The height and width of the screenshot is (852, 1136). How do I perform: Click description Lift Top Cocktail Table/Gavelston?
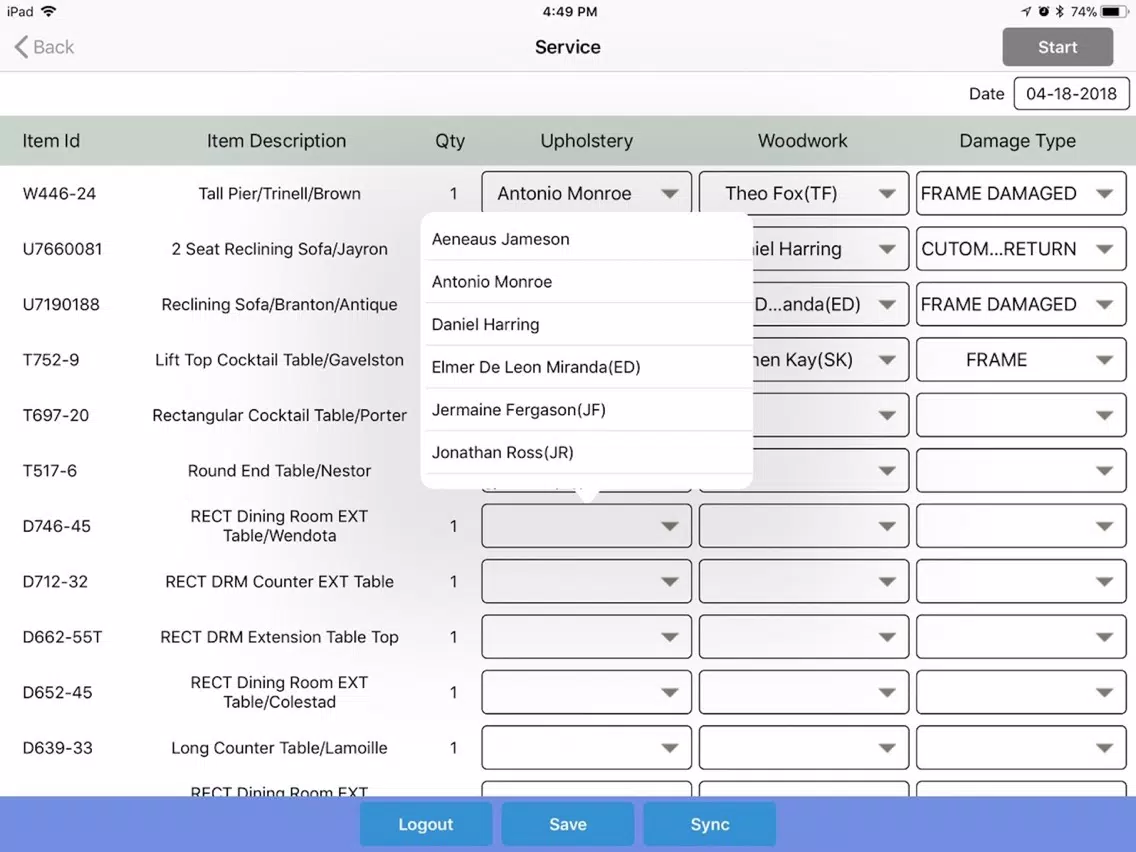[x=280, y=360]
